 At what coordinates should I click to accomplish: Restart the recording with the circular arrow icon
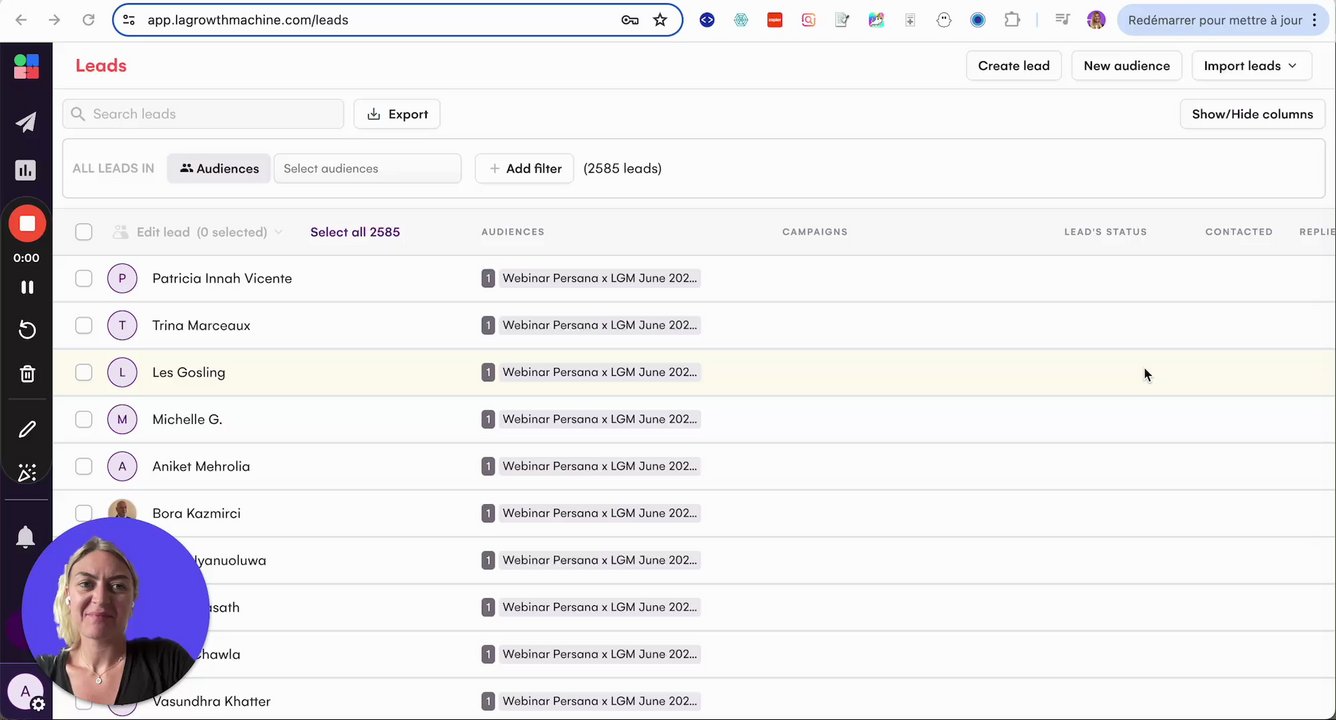[x=27, y=330]
